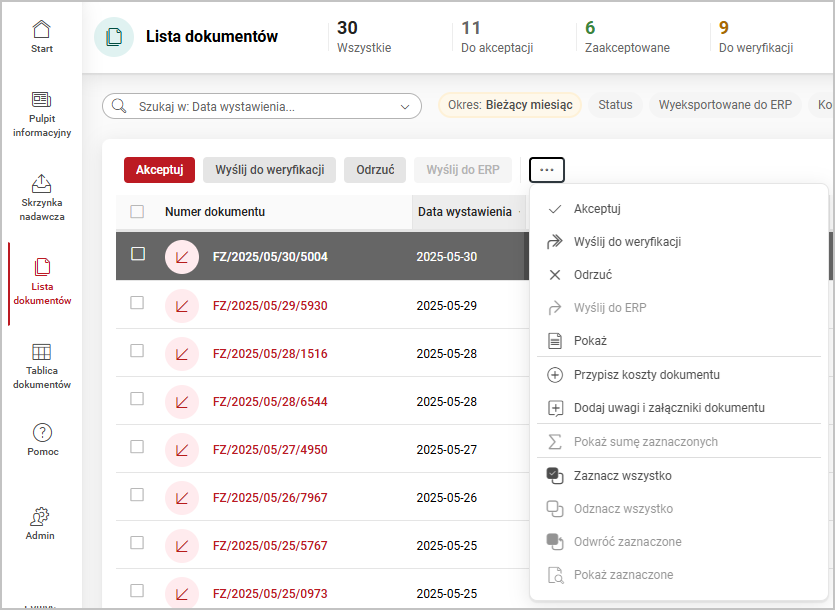
Task: Click chart icon for FZ/2025/05/28/1516
Action: [182, 354]
